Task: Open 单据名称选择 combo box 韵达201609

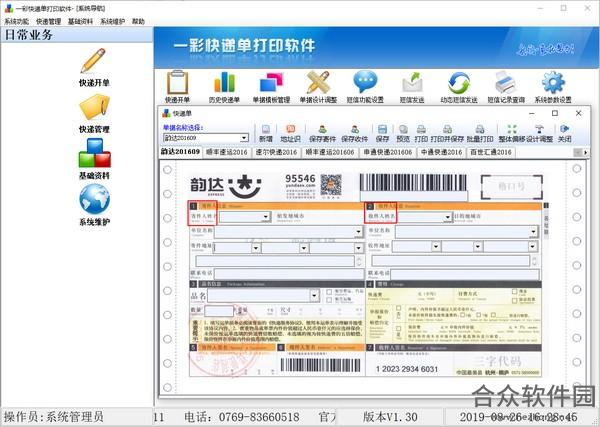Action: pos(206,138)
